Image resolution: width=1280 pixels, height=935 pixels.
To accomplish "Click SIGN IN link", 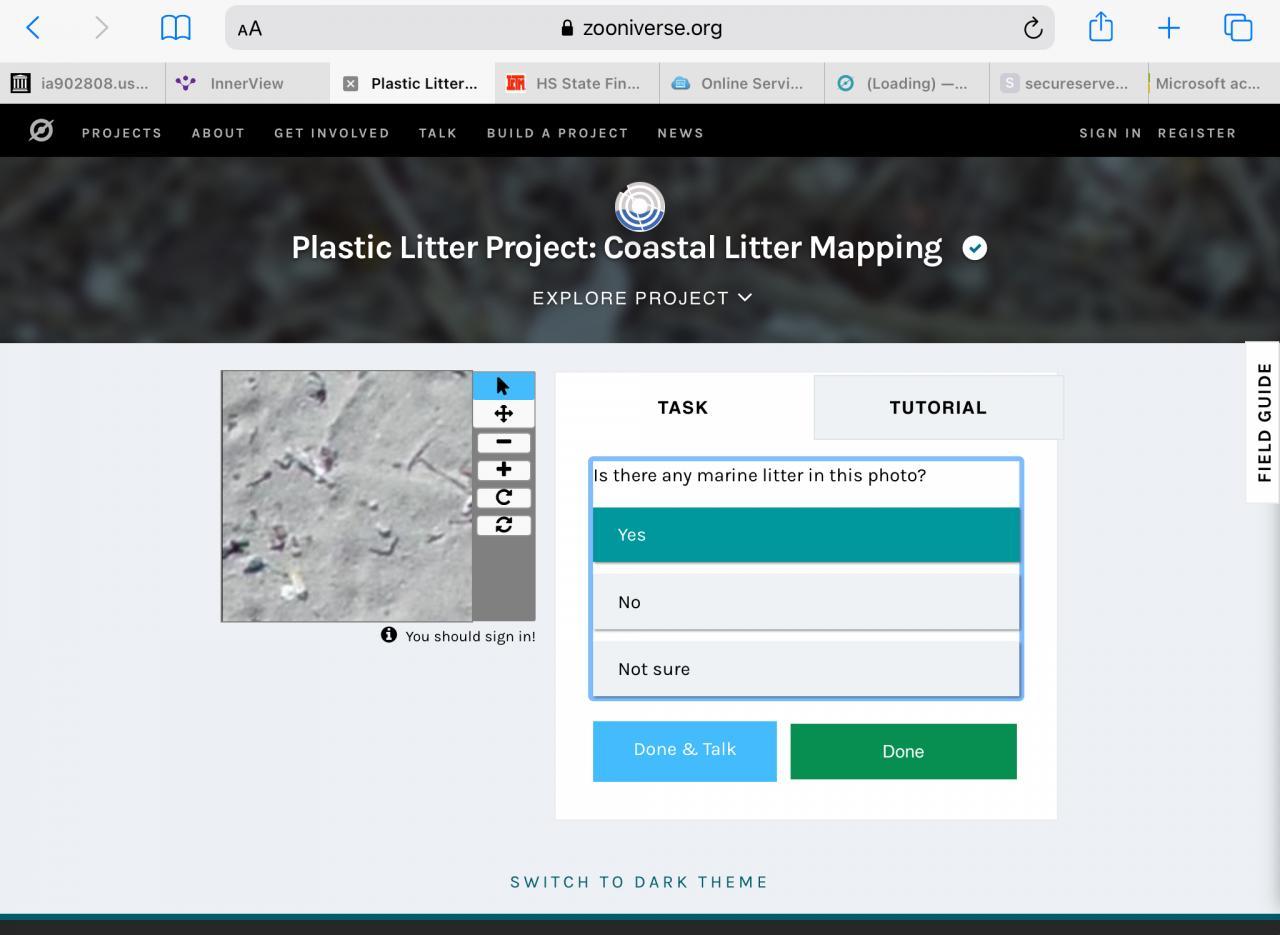I will (x=1110, y=133).
